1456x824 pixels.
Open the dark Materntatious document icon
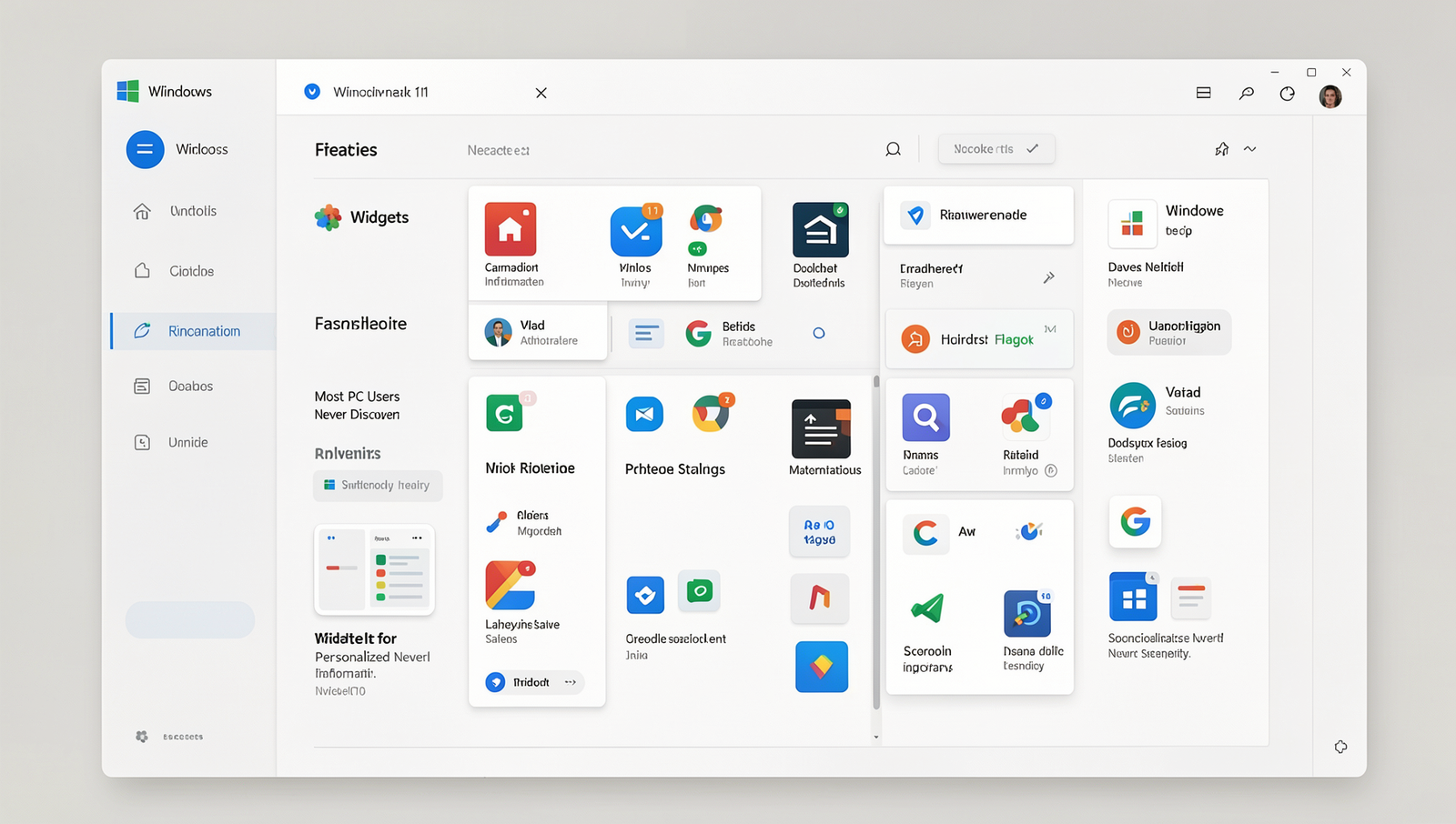[x=821, y=428]
